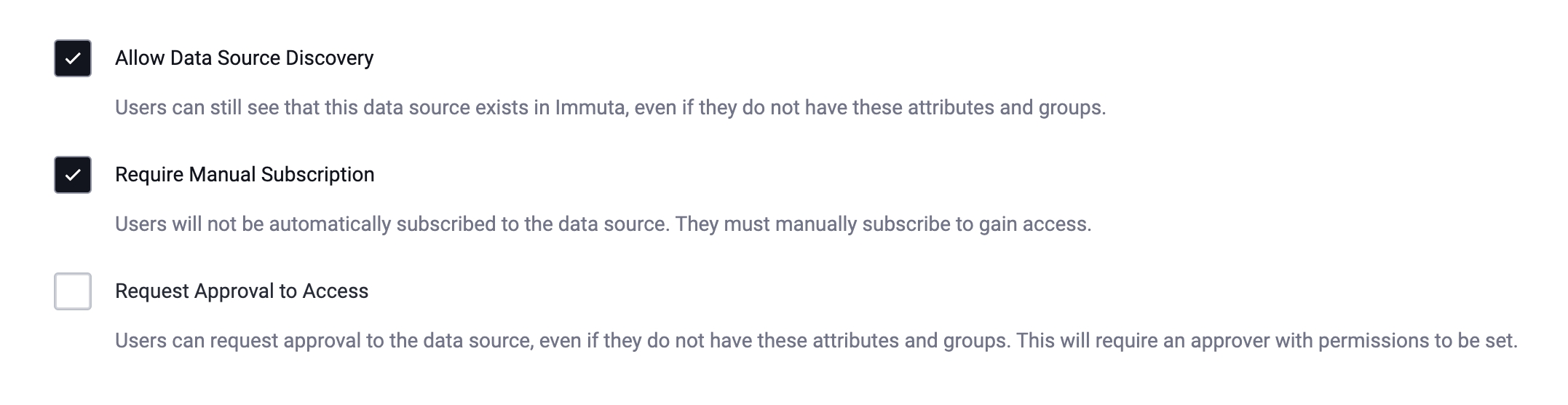Image resolution: width=1568 pixels, height=405 pixels.
Task: Click the data source discovery description text
Action: point(610,108)
